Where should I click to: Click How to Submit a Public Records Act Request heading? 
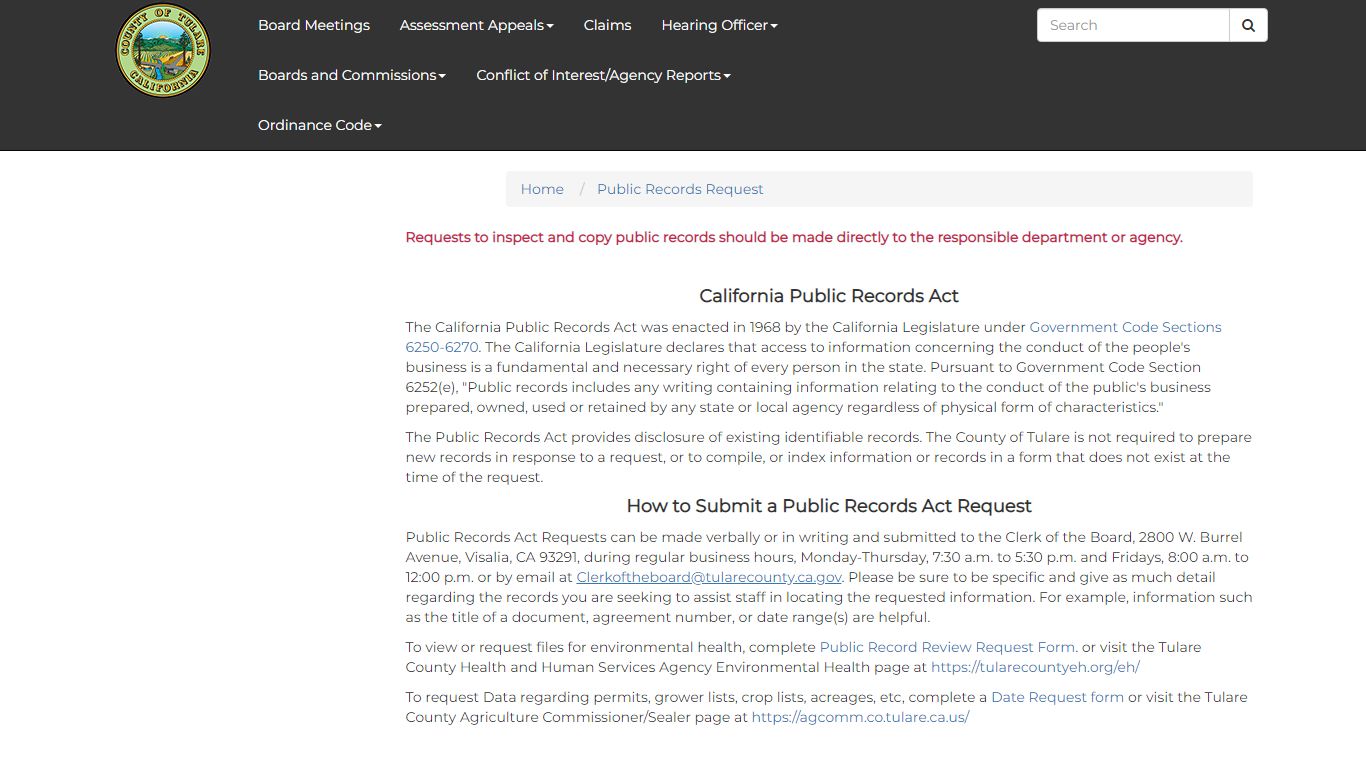(829, 506)
